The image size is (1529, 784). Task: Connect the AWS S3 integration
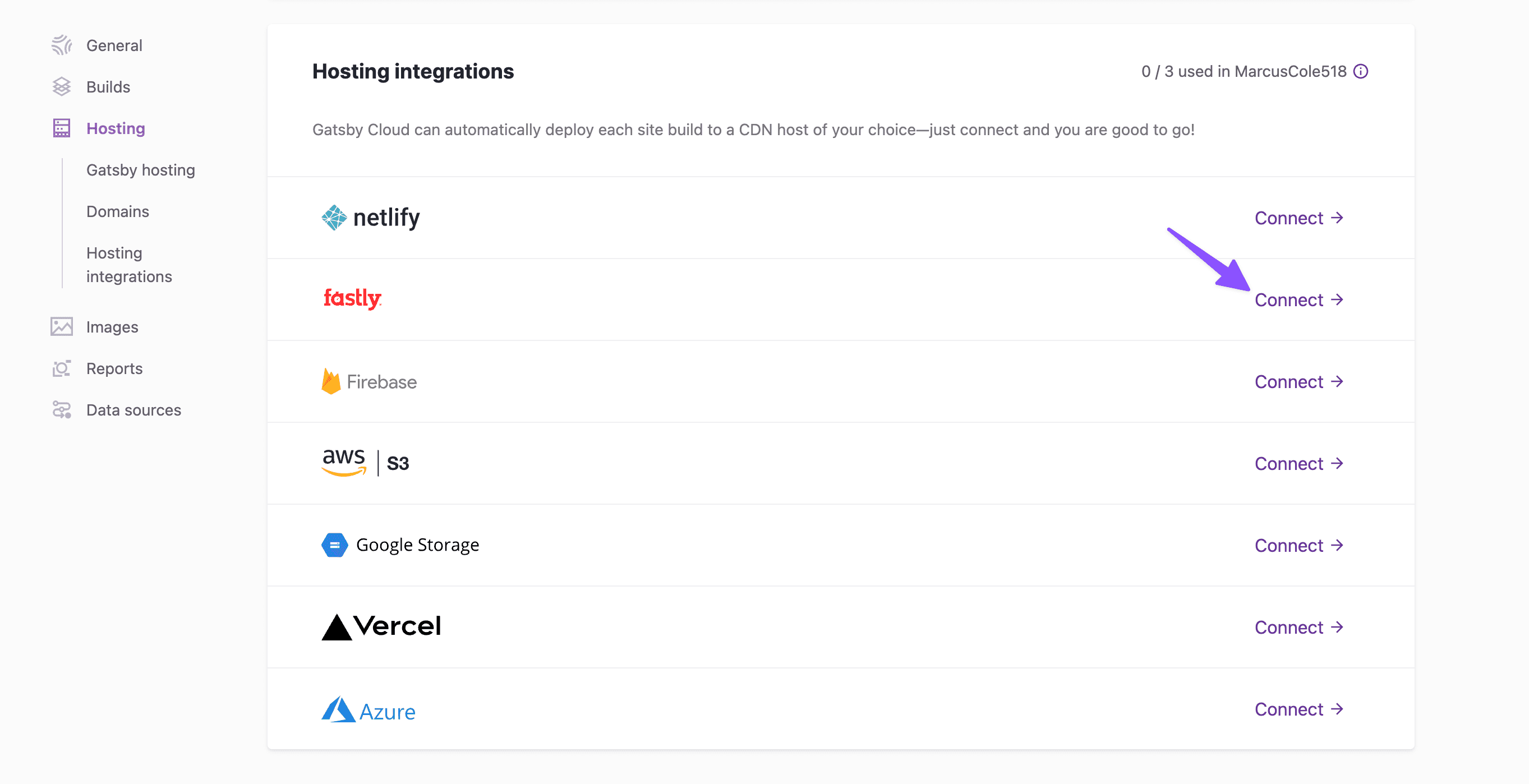click(1298, 464)
